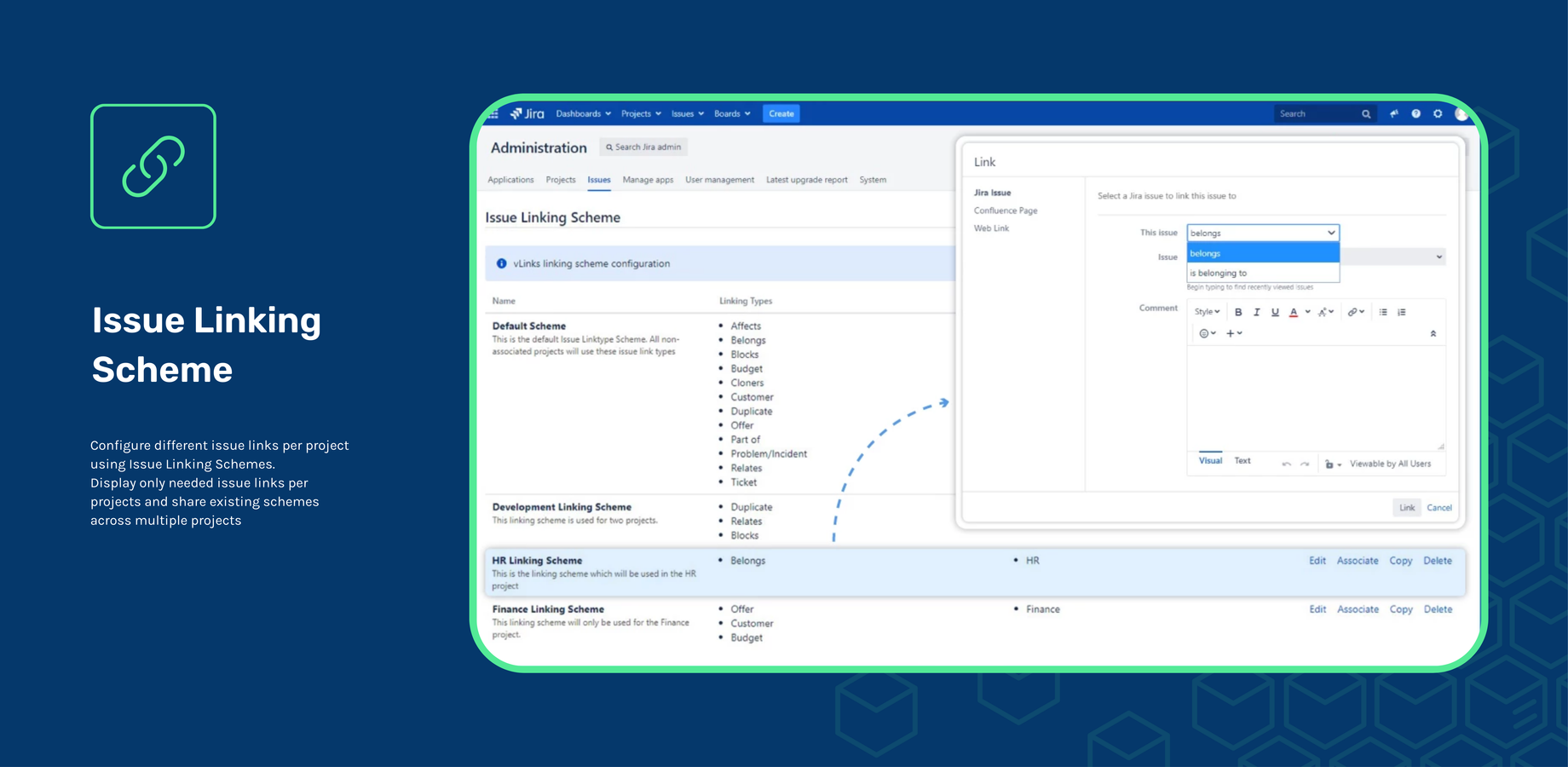Expand the Issue picker dropdown arrow
The height and width of the screenshot is (767, 1568).
pyautogui.click(x=1438, y=257)
